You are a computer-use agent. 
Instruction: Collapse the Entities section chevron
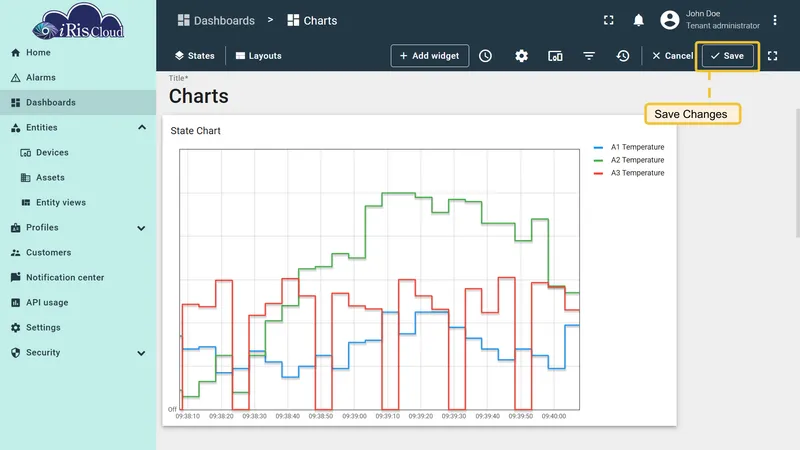pos(142,128)
